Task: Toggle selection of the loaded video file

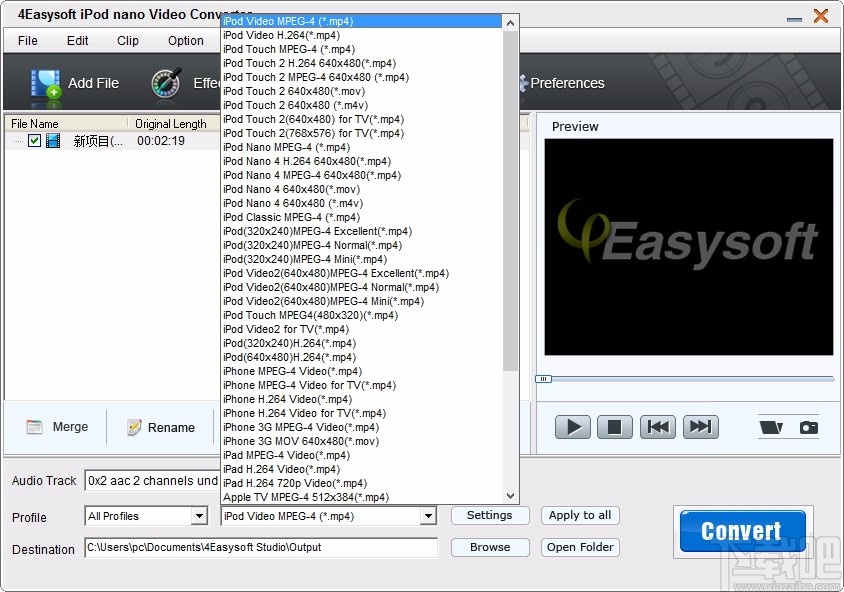Action: tap(33, 140)
